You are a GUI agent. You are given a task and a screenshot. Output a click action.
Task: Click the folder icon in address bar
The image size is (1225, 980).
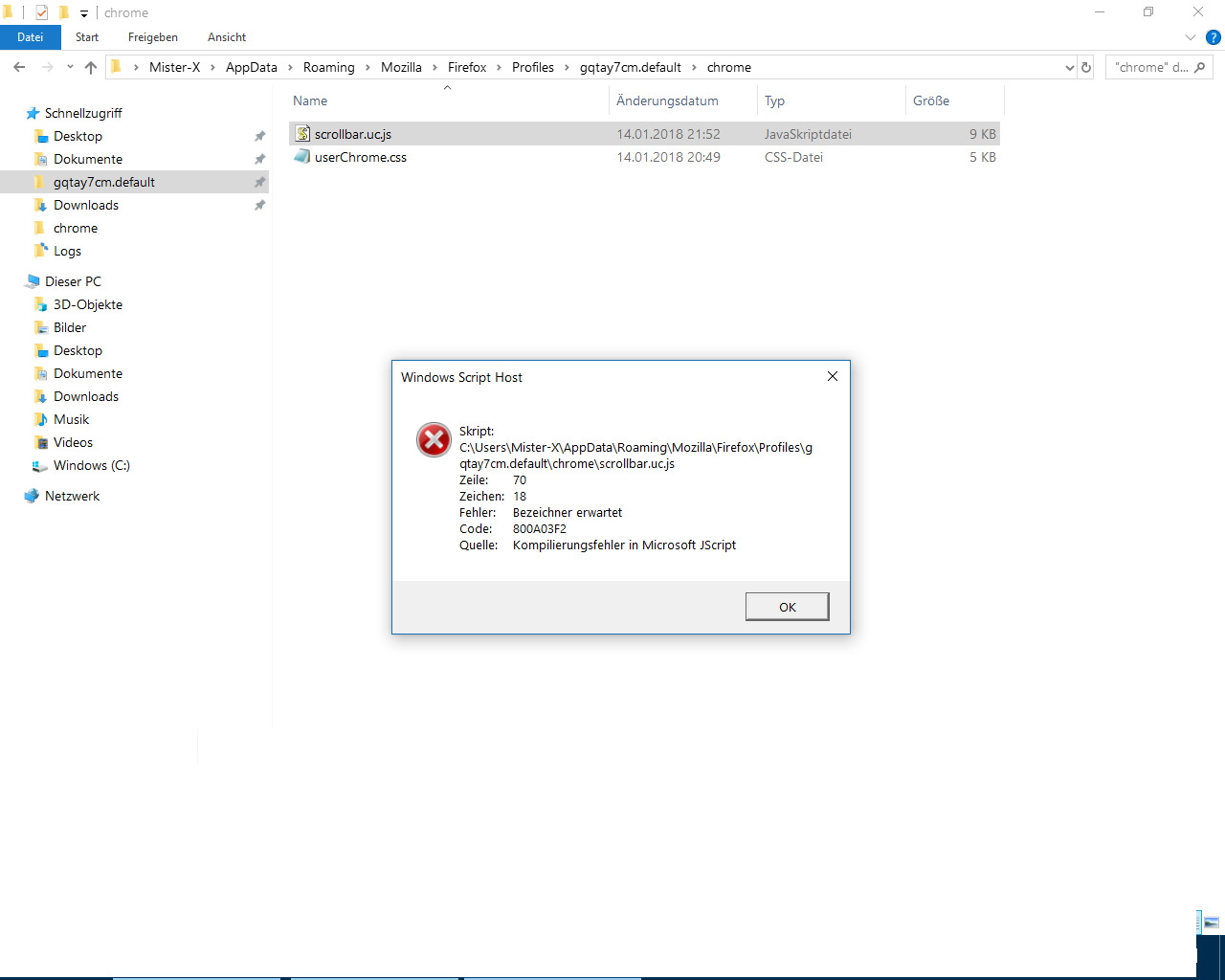(x=116, y=67)
